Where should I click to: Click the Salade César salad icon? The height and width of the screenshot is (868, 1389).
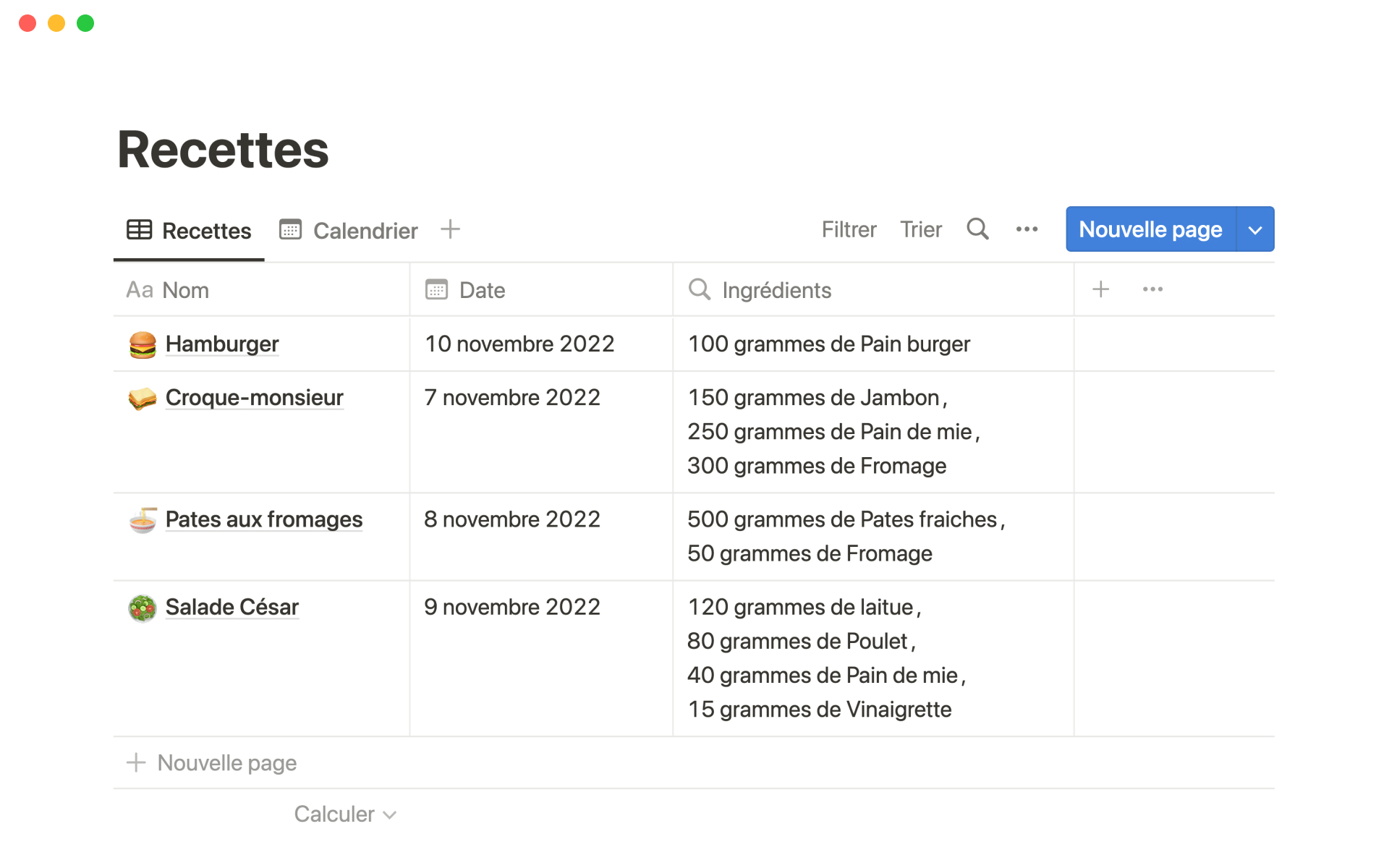click(143, 608)
